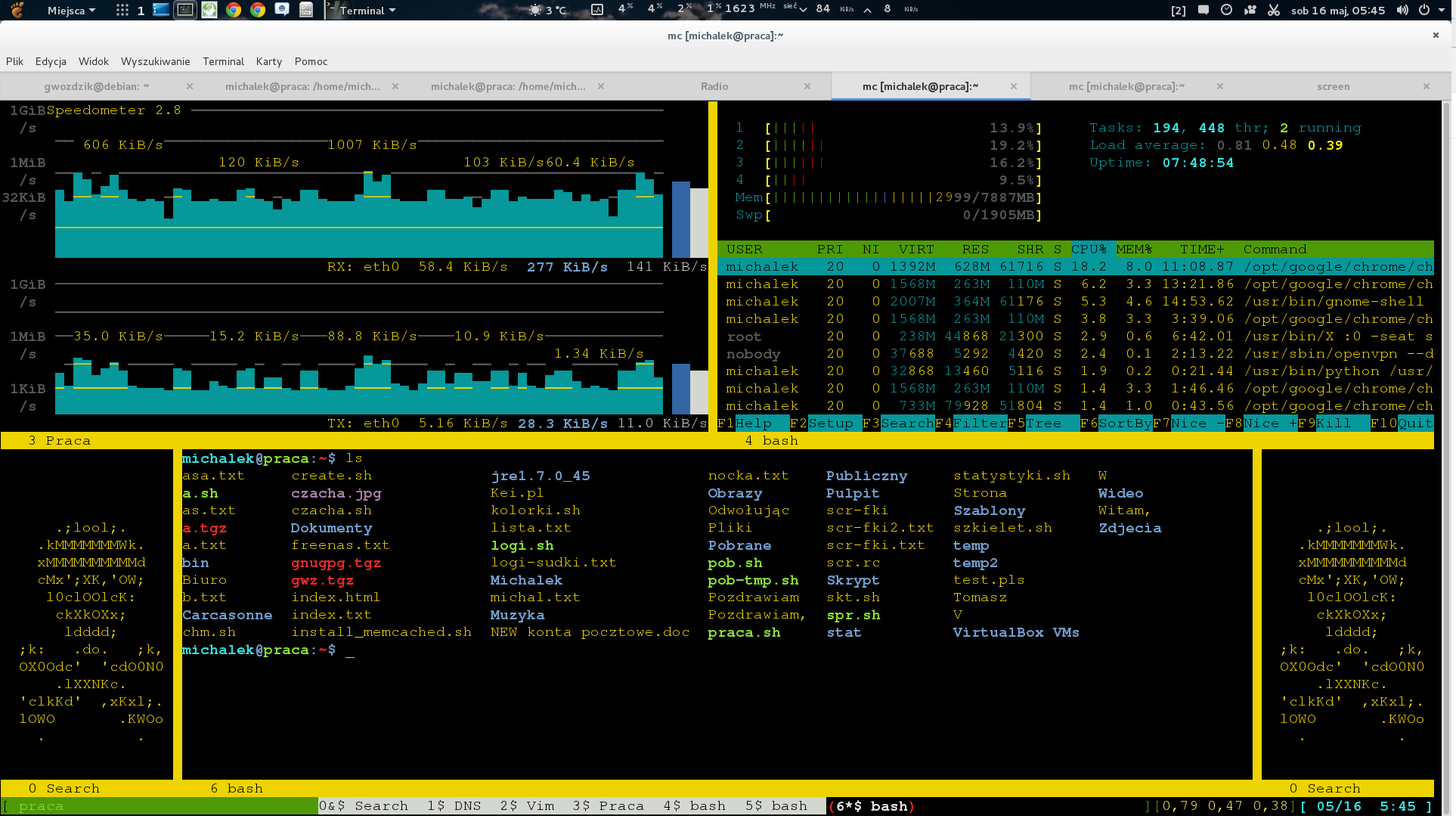Viewport: 1456px width, 816px height.
Task: Close the screen tab
Action: click(x=1426, y=86)
